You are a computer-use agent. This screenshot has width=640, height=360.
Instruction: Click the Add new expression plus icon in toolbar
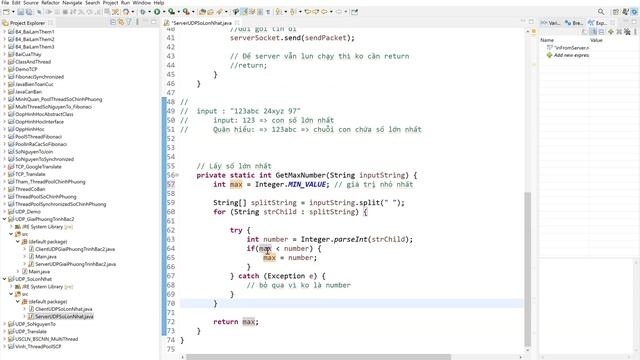pyautogui.click(x=611, y=31)
